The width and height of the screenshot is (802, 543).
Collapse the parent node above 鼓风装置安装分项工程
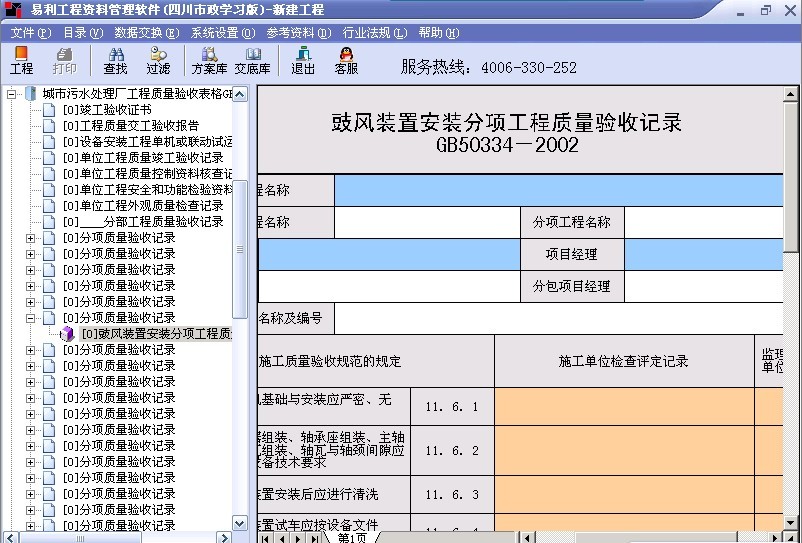pos(31,318)
